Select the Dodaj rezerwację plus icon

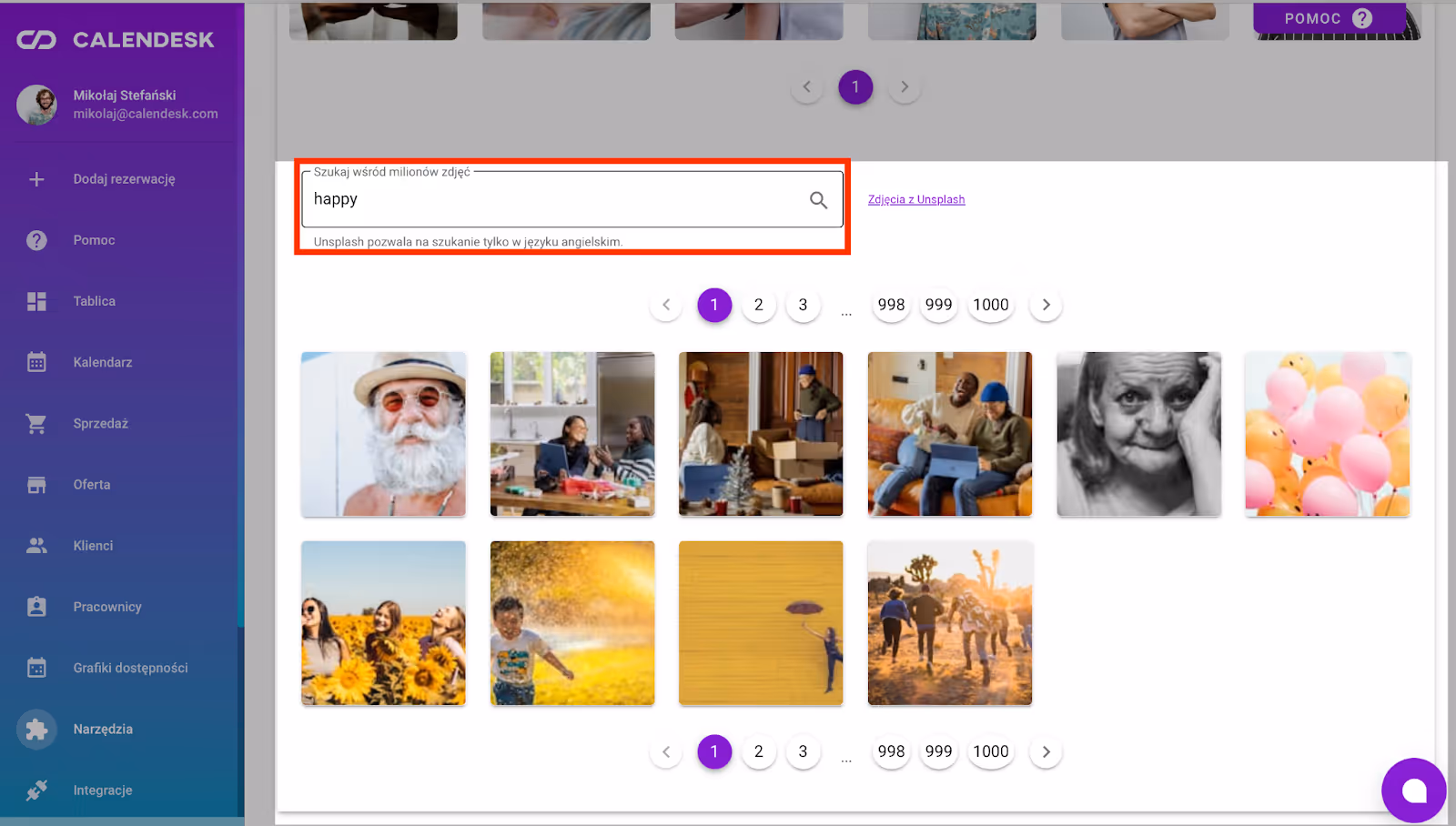tap(36, 179)
